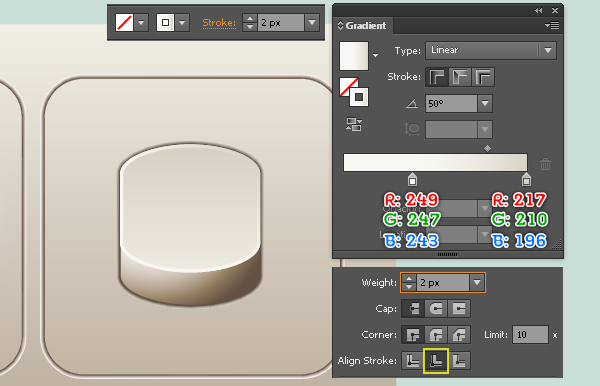
Task: Open the gradient angle dropdown arrow
Action: click(485, 103)
